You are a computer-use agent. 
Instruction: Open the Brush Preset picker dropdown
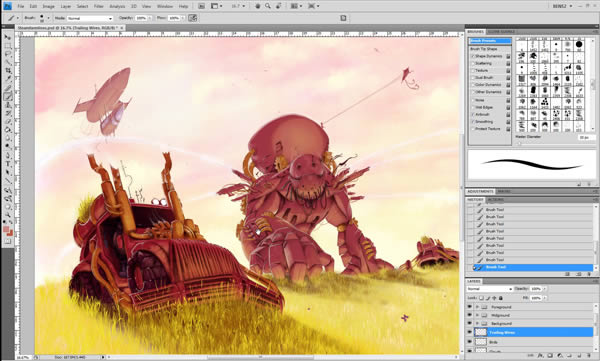48,18
